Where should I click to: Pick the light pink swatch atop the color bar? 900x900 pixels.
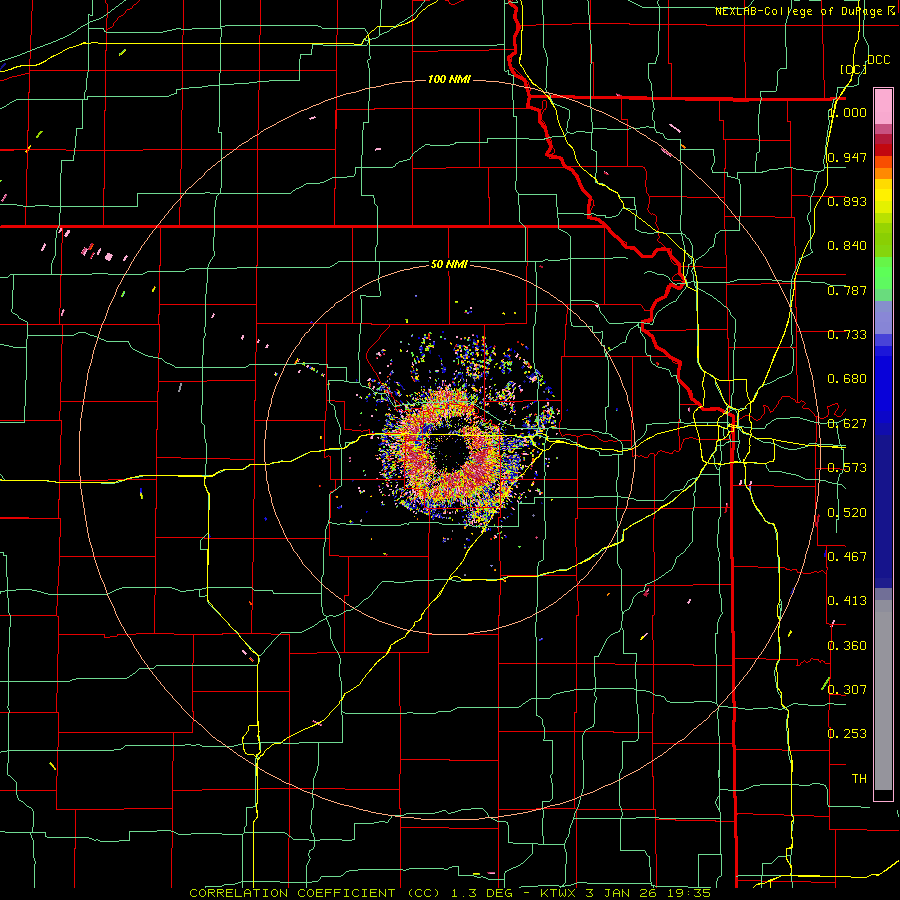(x=883, y=106)
